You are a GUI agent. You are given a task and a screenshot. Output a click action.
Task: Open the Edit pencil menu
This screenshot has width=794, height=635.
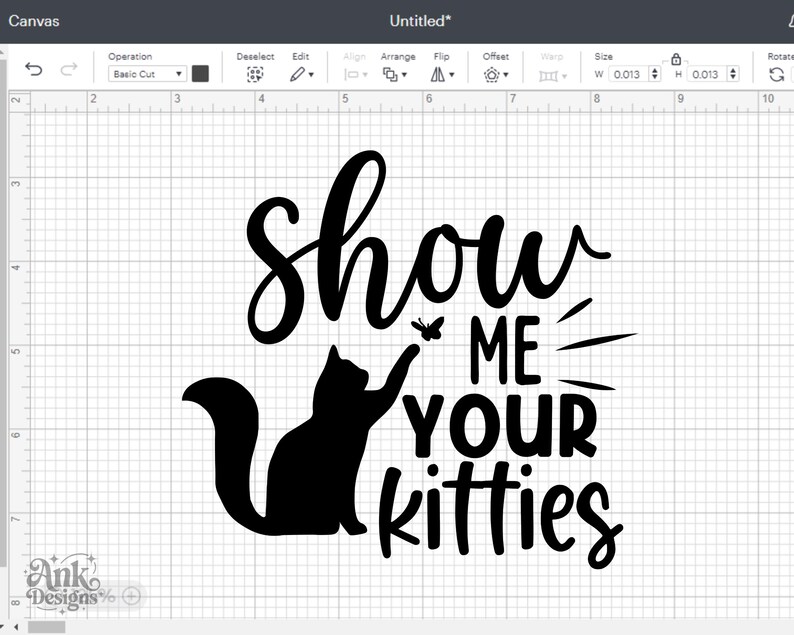pos(298,74)
